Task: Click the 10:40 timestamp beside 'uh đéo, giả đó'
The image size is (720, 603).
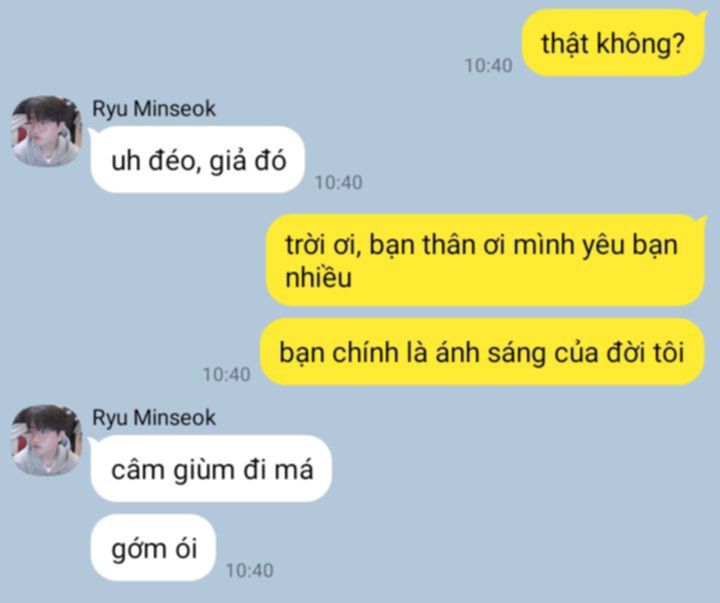Action: [338, 183]
